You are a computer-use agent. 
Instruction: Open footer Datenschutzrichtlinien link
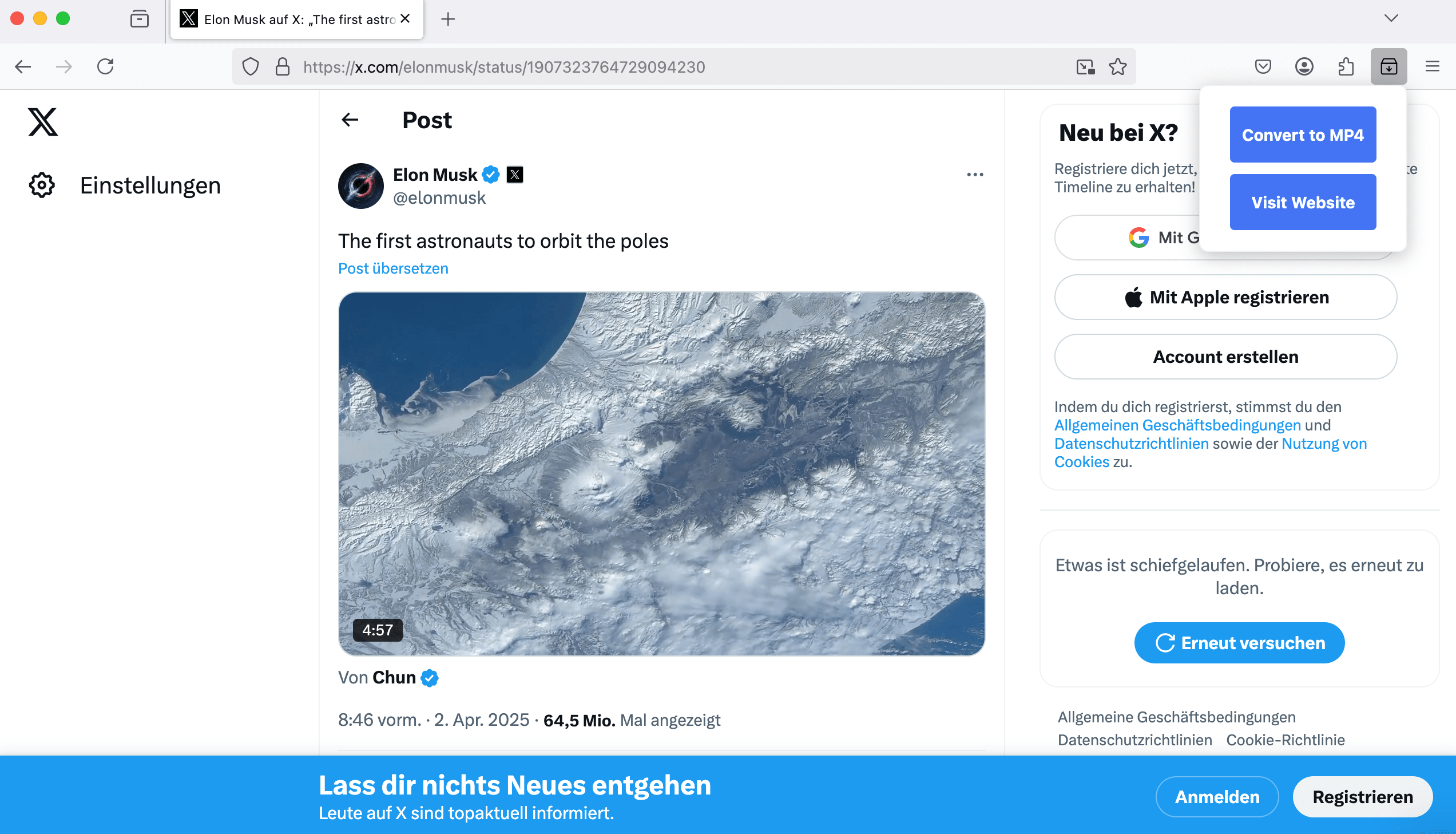[x=1134, y=740]
